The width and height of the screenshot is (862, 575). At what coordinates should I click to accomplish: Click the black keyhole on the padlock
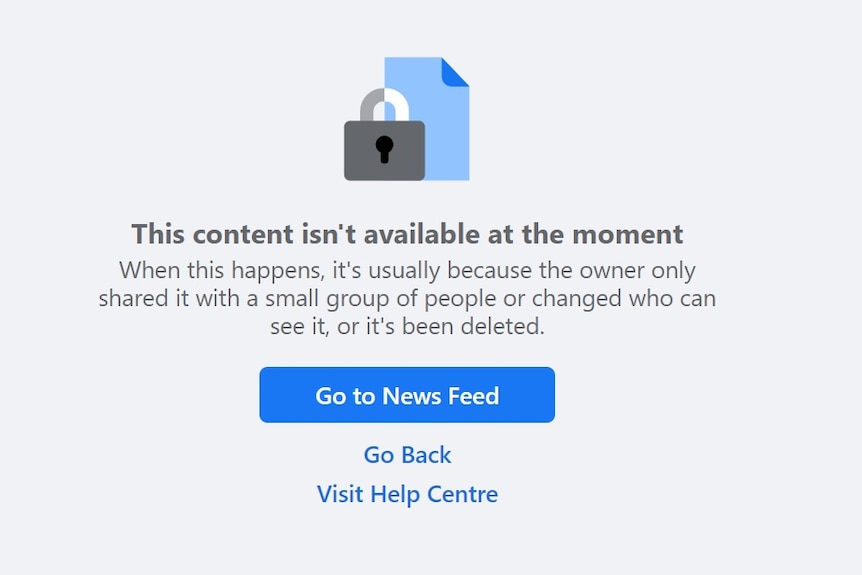[x=384, y=149]
